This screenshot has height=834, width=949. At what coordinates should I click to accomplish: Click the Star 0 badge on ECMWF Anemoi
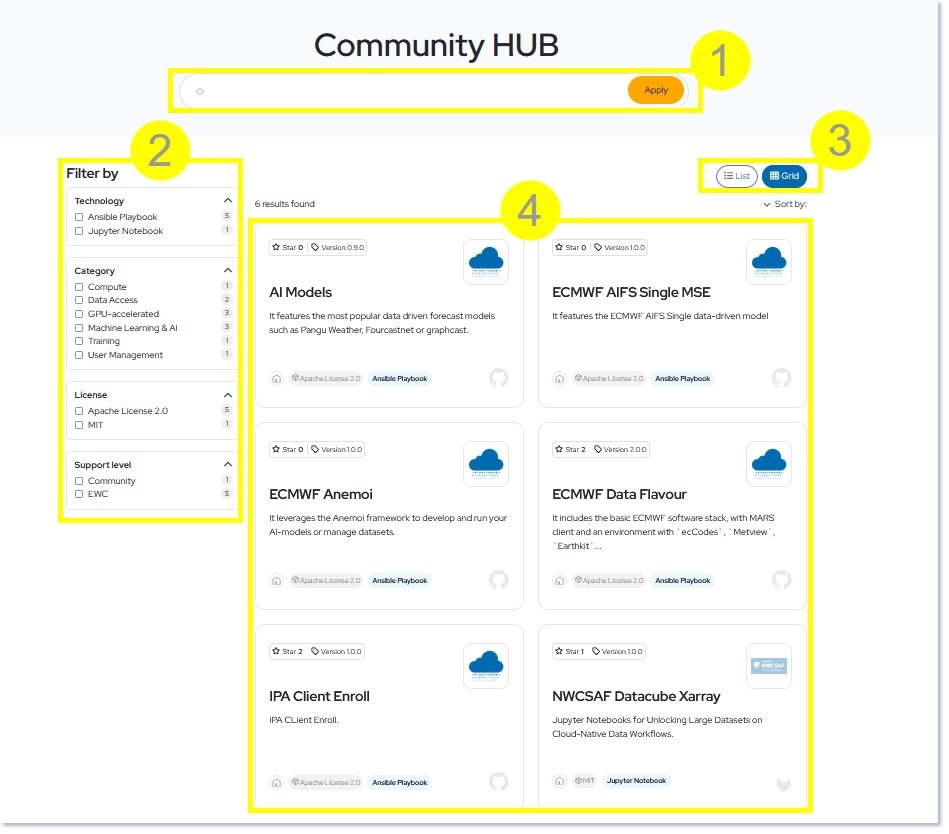(288, 450)
